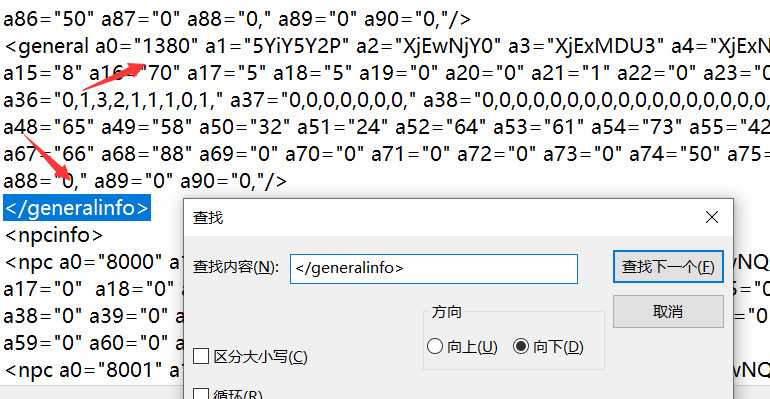The width and height of the screenshot is (770, 399).
Task: Click the a54="73" attribute text
Action: pos(636,127)
